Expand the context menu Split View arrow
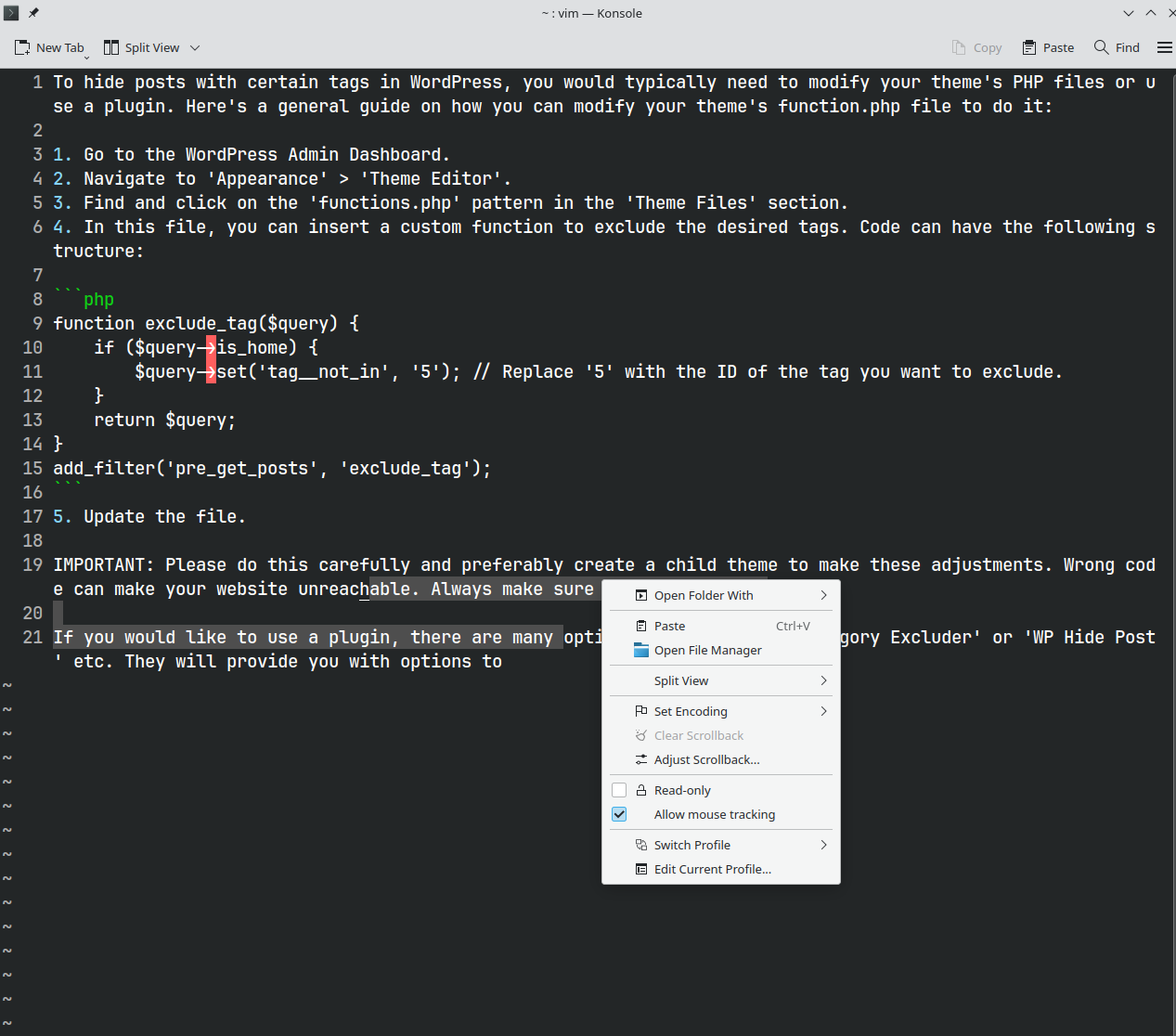Viewport: 1176px width, 1036px height. point(823,680)
